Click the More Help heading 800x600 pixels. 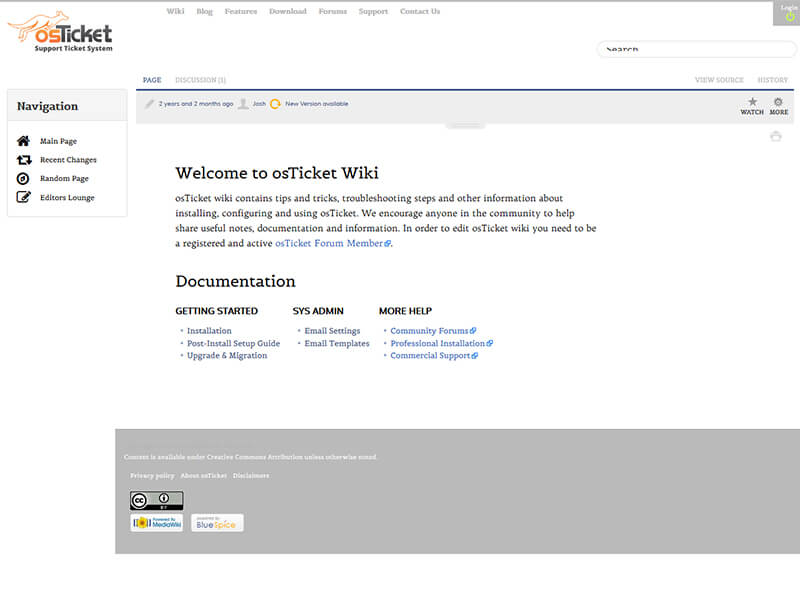tap(406, 311)
